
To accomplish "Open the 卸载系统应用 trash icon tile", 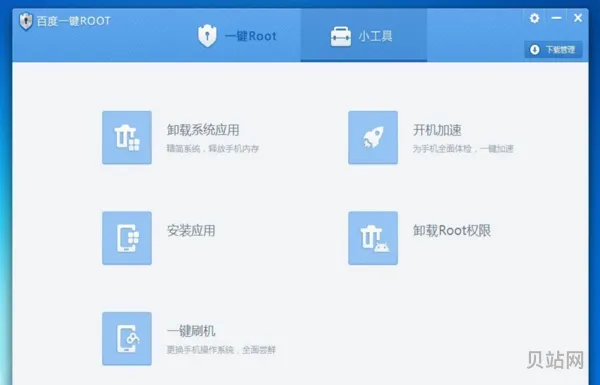I will (x=127, y=137).
